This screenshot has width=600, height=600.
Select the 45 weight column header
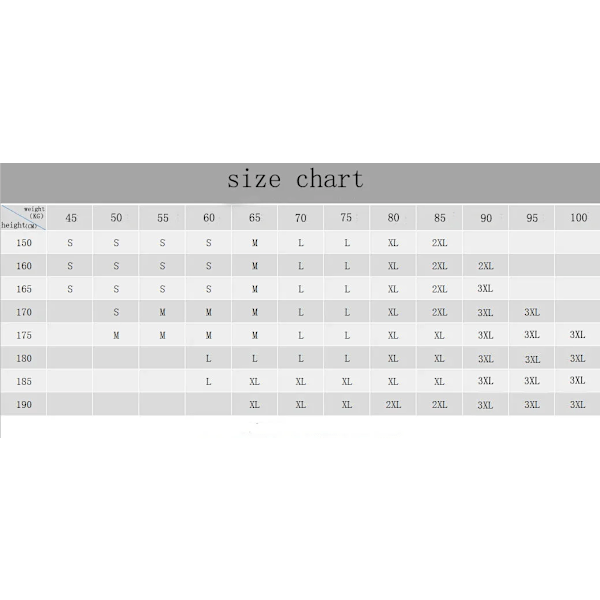[x=70, y=217]
